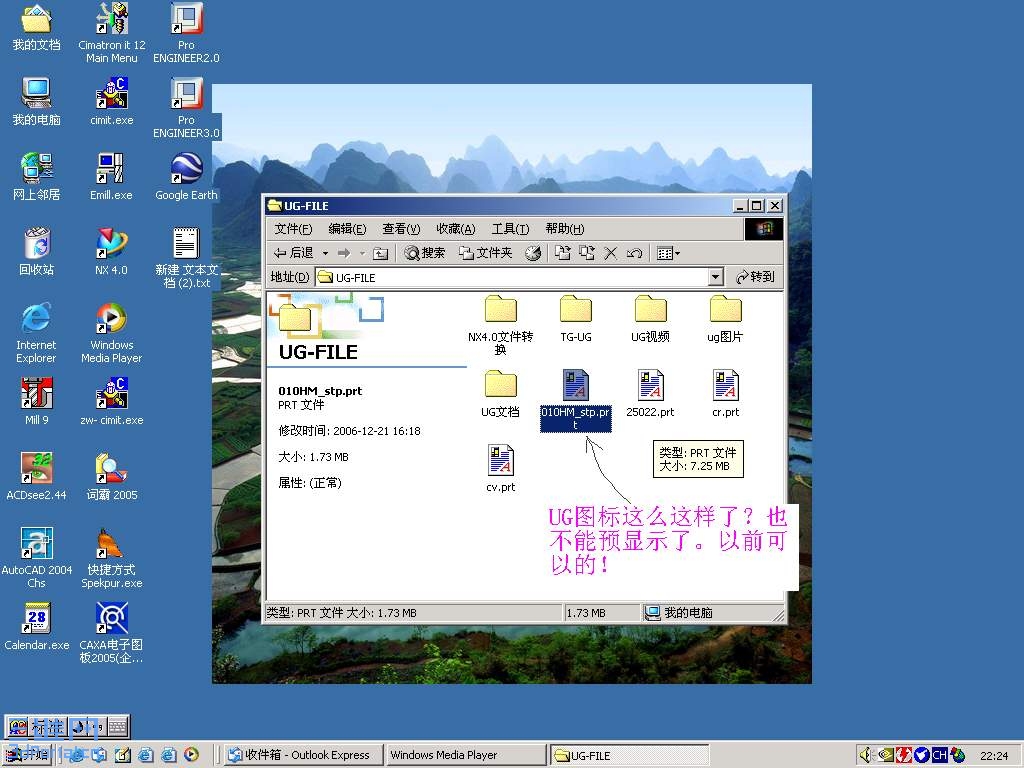Click the 修改时间: 2006-12-21 16:18 detail text

coord(349,431)
